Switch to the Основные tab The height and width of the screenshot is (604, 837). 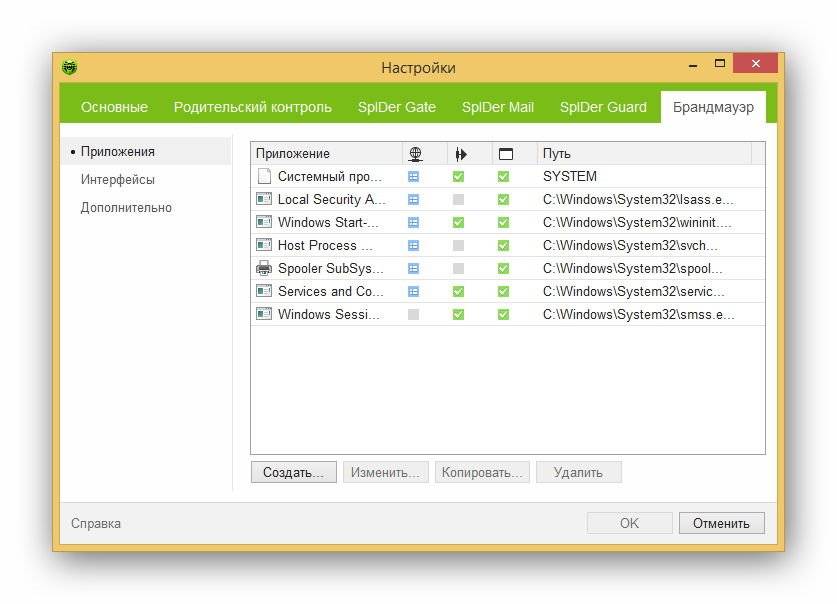coord(114,107)
